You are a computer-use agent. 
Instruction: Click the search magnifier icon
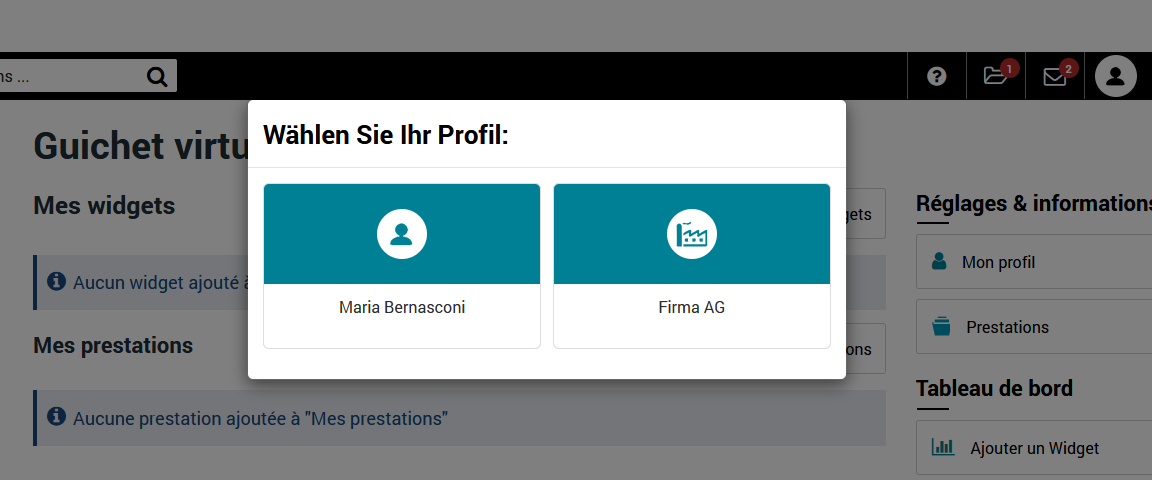tap(157, 76)
